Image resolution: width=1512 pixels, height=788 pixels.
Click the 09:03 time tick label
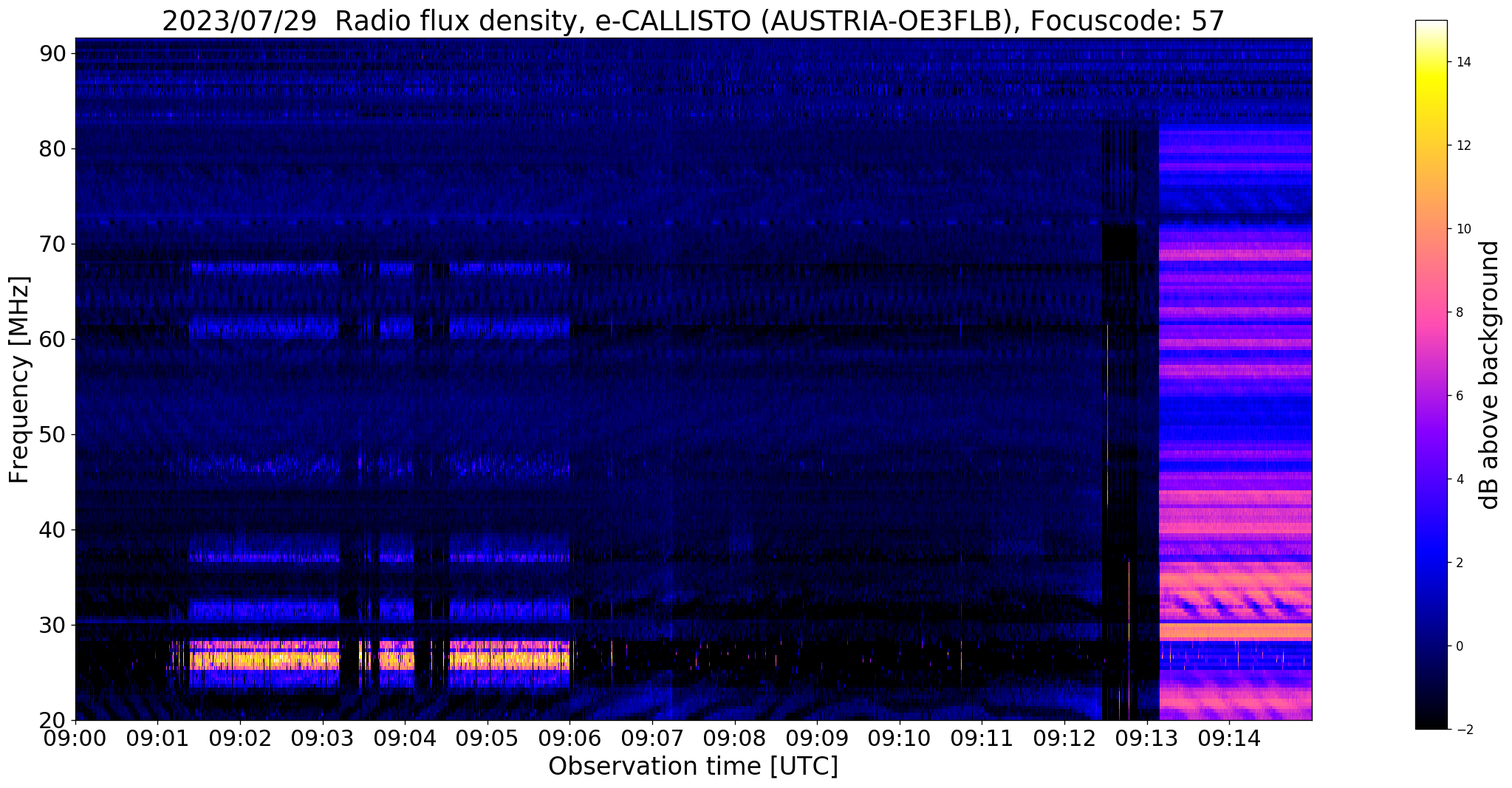coord(322,737)
